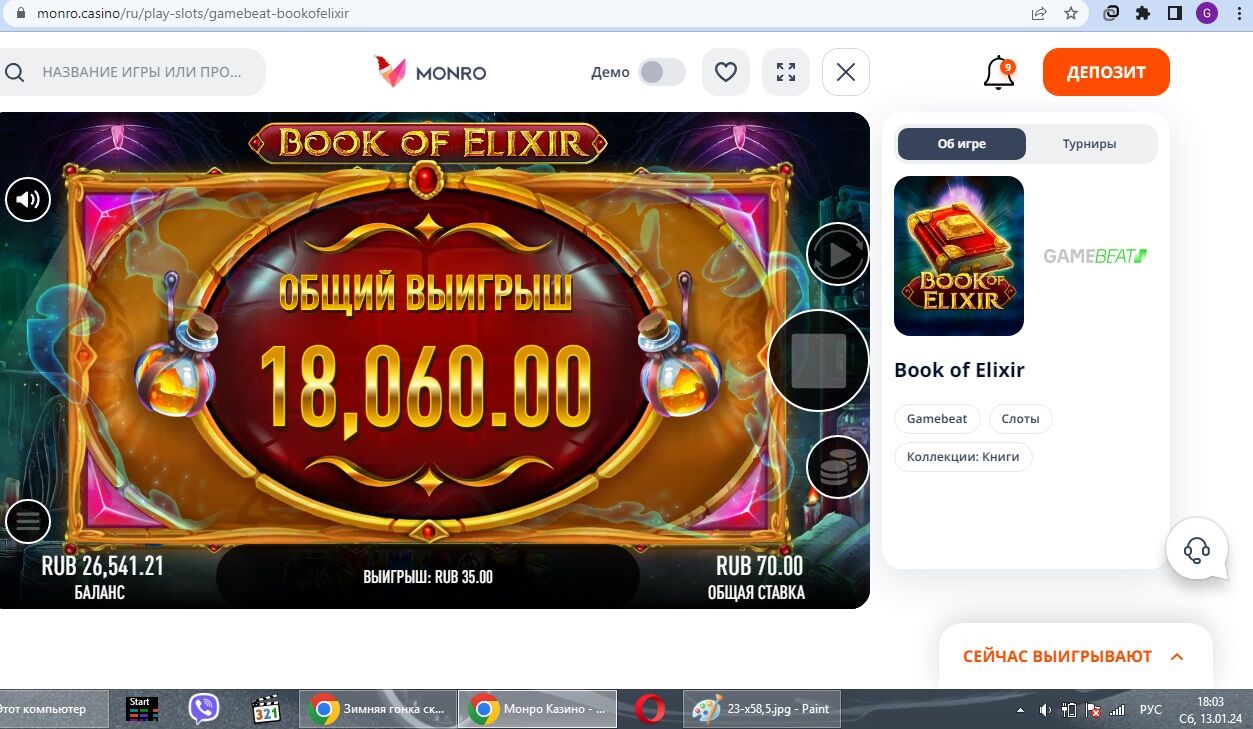1253x729 pixels.
Task: Open the slot game hamburger menu
Action: (28, 521)
